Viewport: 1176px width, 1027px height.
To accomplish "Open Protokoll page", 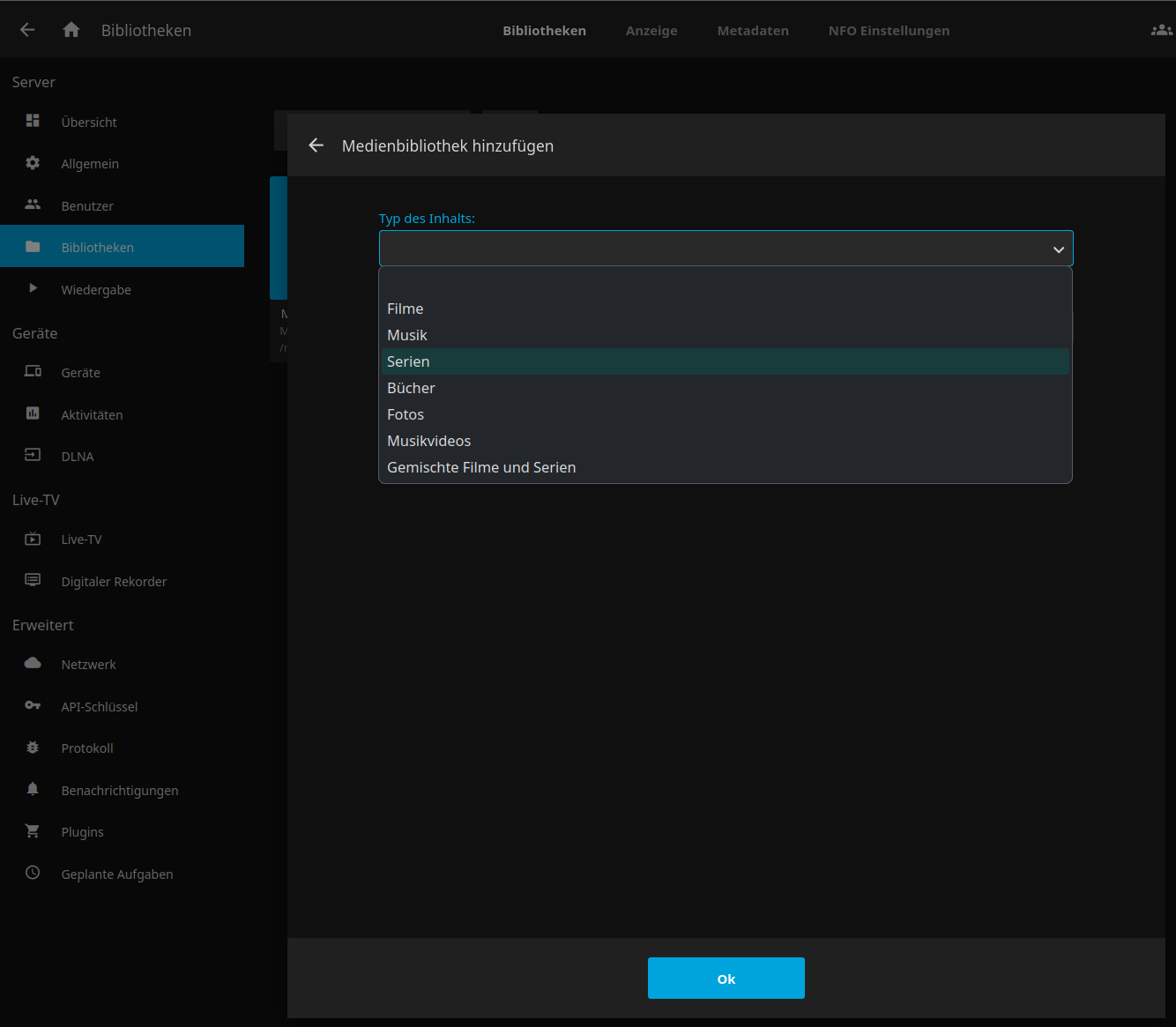I will coord(122,748).
